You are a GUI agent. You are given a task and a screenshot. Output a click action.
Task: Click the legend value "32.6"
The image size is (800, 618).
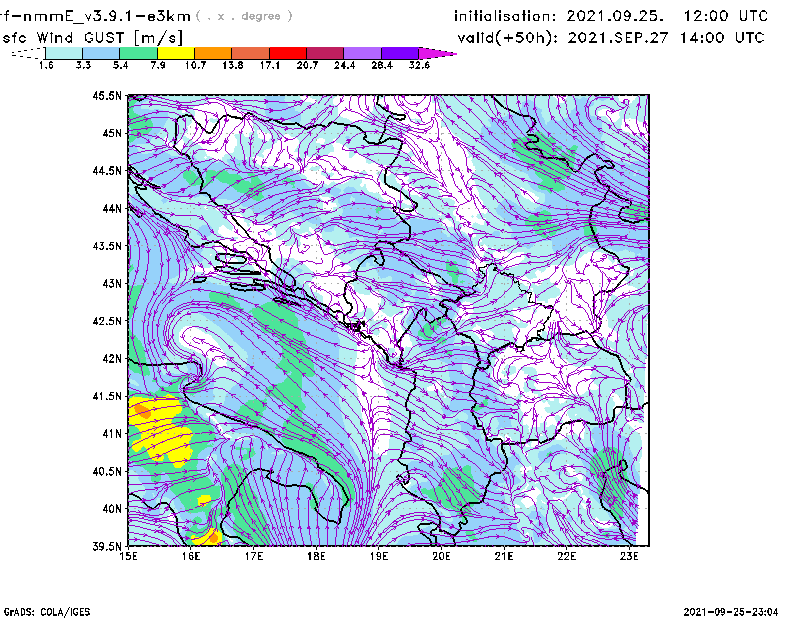(x=419, y=65)
